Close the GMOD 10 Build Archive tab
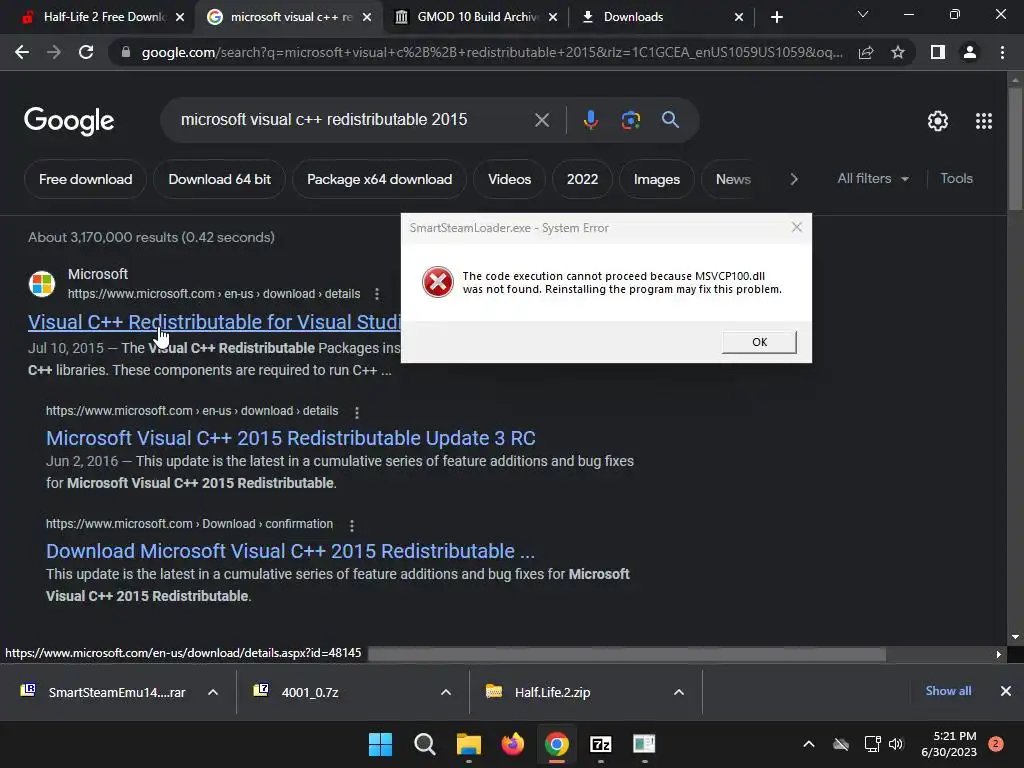 (x=553, y=17)
